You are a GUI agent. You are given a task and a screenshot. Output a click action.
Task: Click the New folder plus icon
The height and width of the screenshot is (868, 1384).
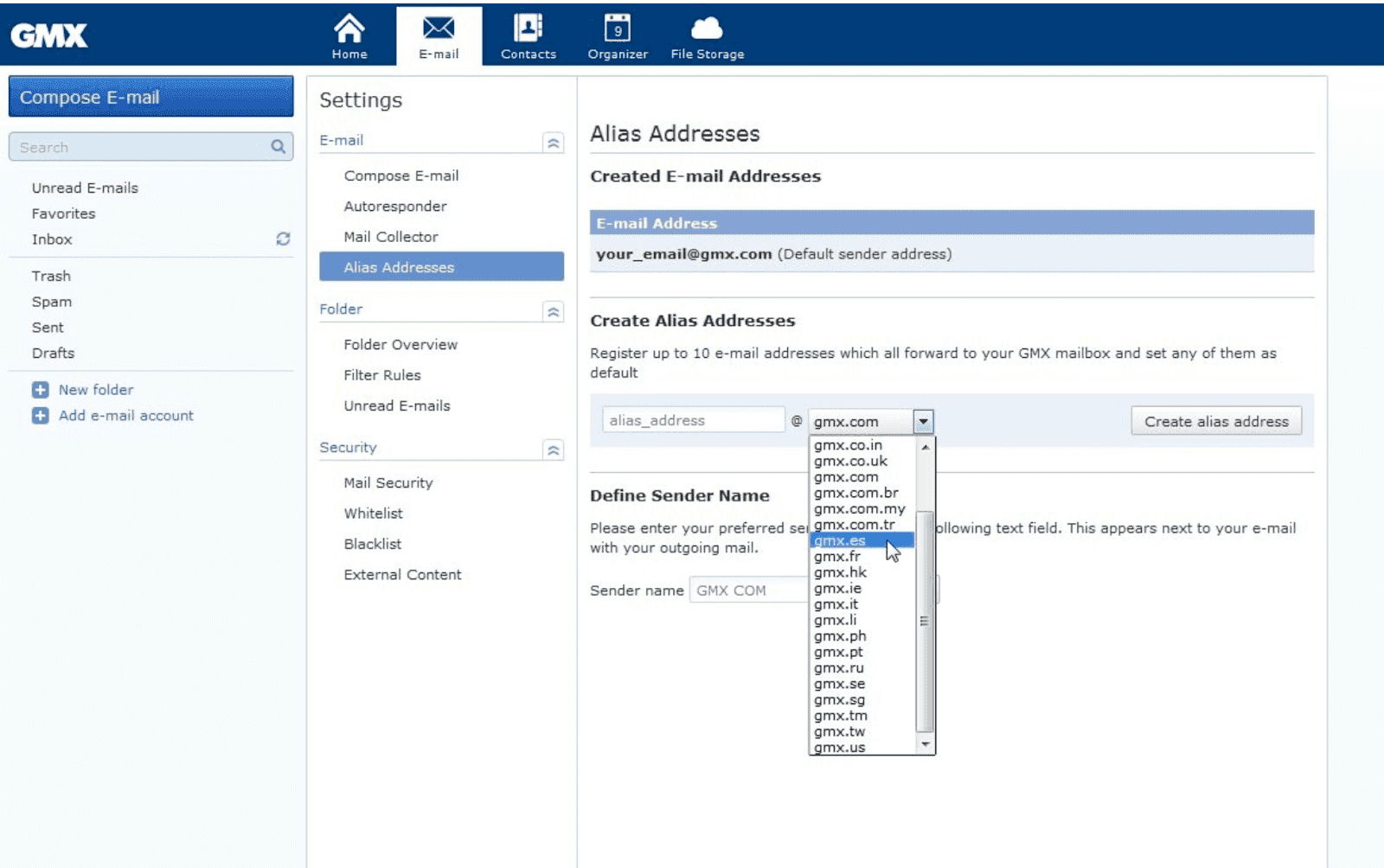click(x=41, y=390)
